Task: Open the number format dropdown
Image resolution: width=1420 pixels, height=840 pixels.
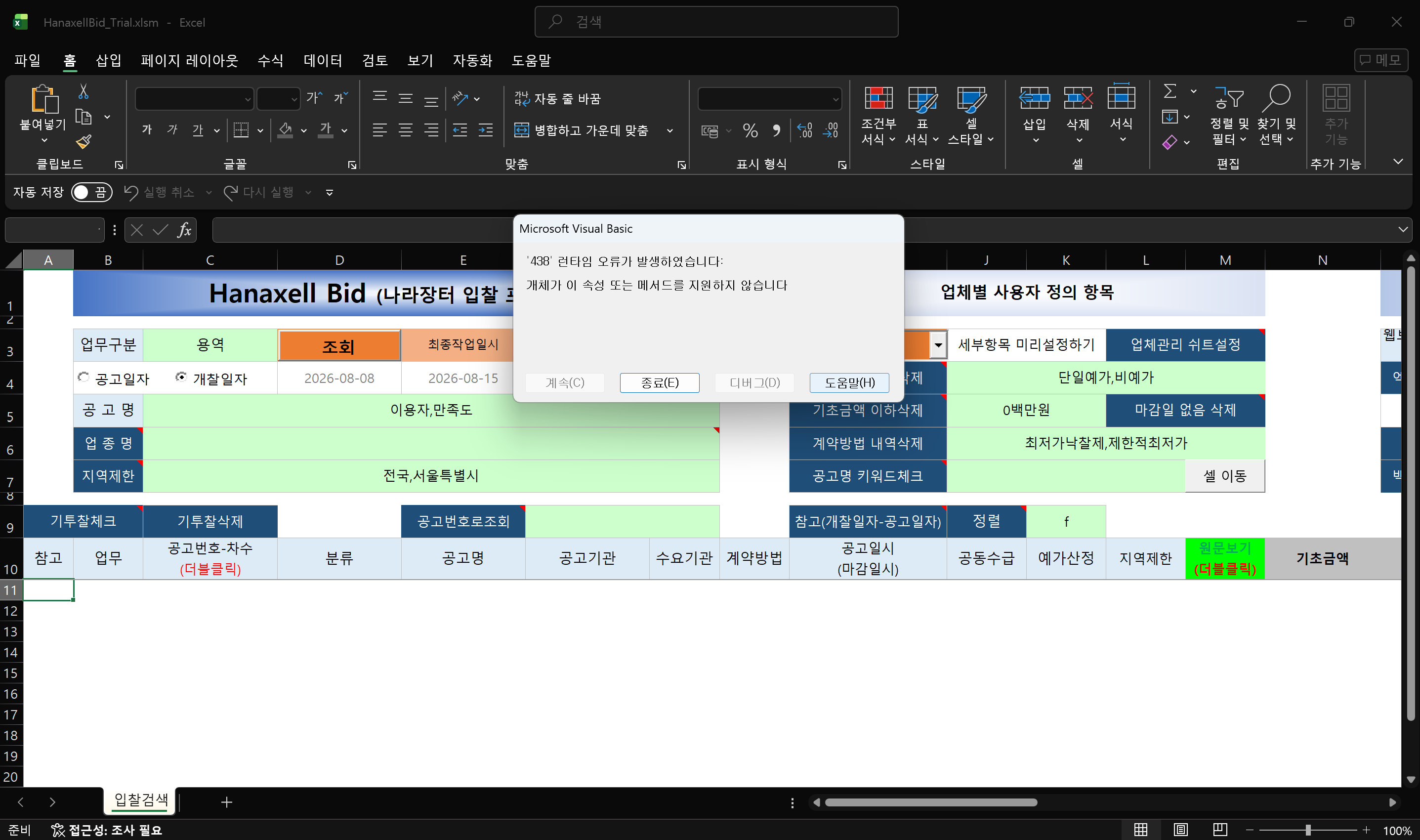Action: (x=835, y=99)
